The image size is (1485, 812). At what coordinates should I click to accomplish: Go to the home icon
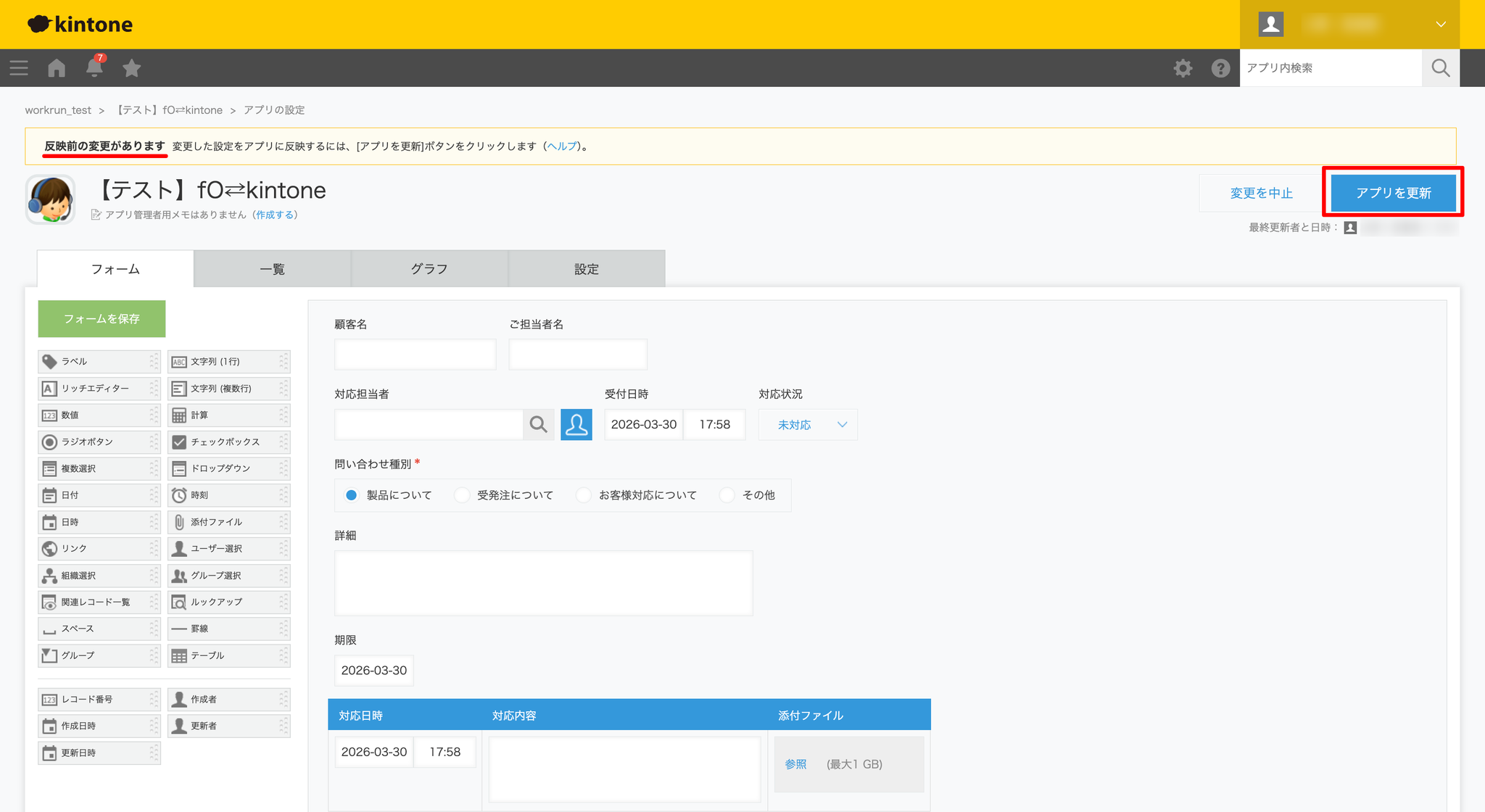(x=57, y=68)
